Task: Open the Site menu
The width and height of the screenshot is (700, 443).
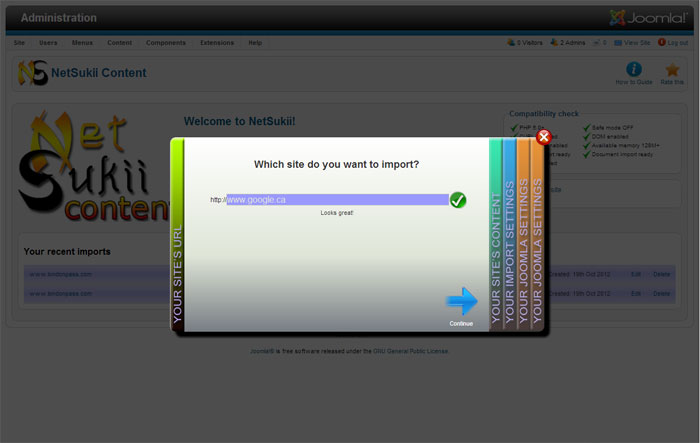Action: tap(19, 43)
